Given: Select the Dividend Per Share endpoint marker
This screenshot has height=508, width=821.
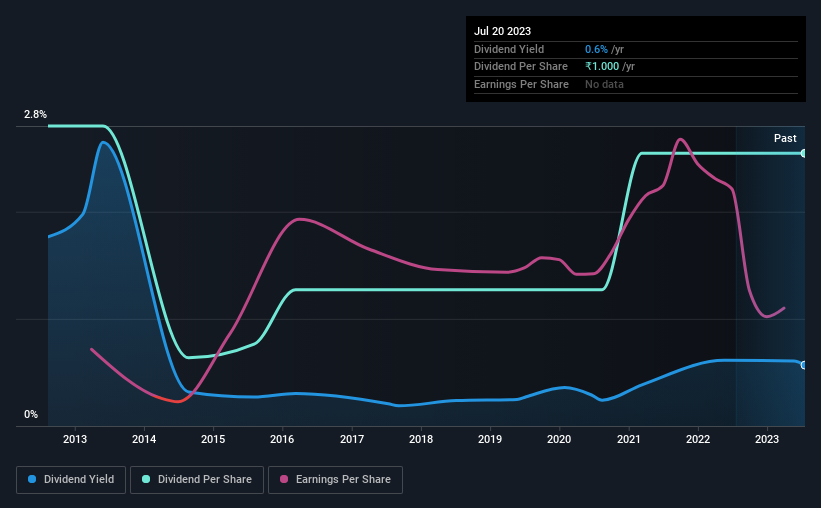Looking at the screenshot, I should click(x=804, y=153).
